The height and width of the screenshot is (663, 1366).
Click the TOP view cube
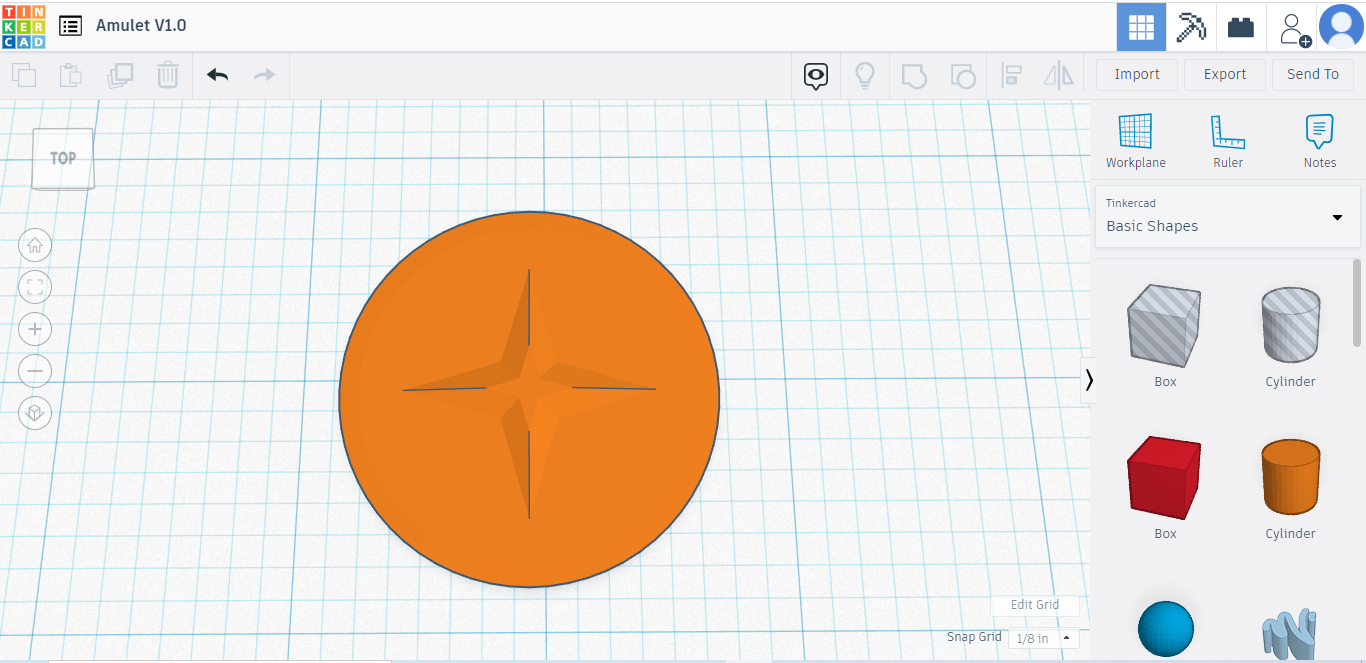(x=62, y=158)
